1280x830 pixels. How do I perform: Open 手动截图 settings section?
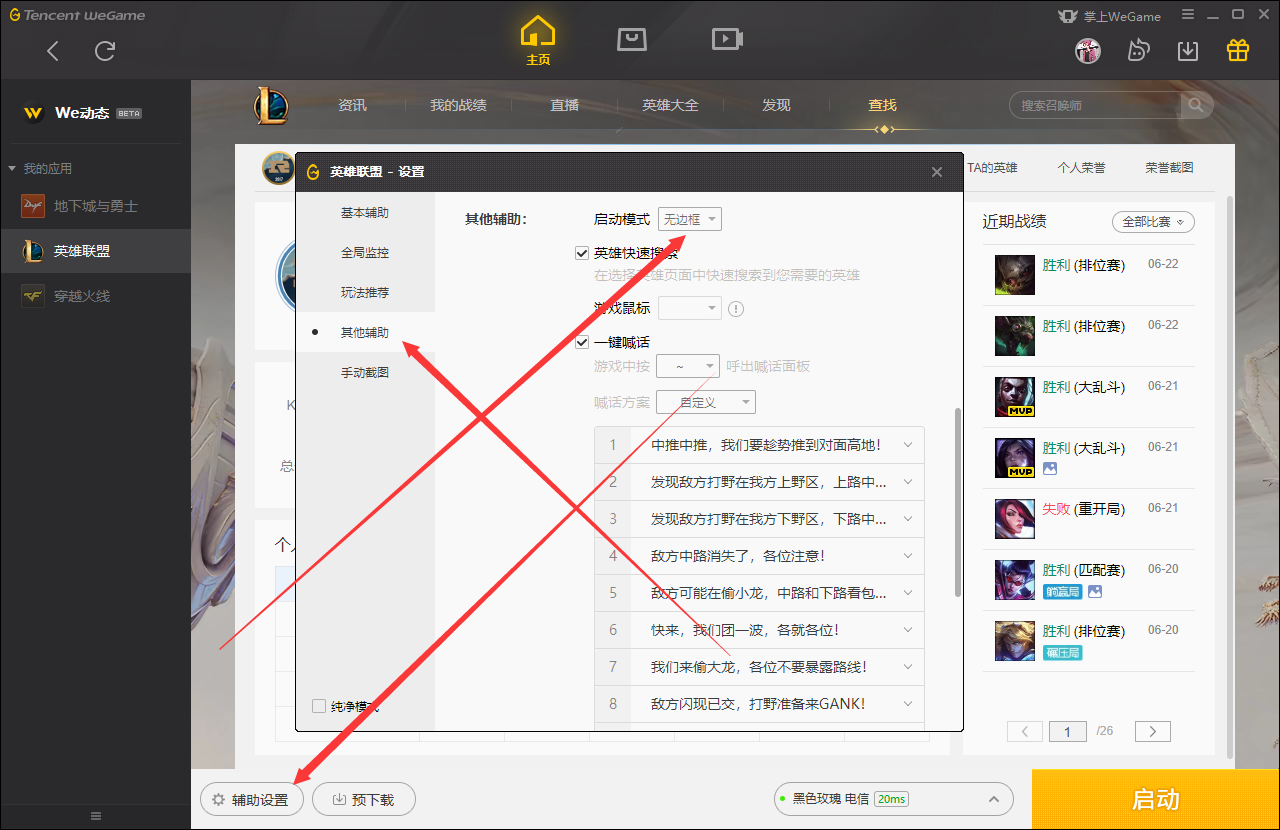pyautogui.click(x=365, y=372)
